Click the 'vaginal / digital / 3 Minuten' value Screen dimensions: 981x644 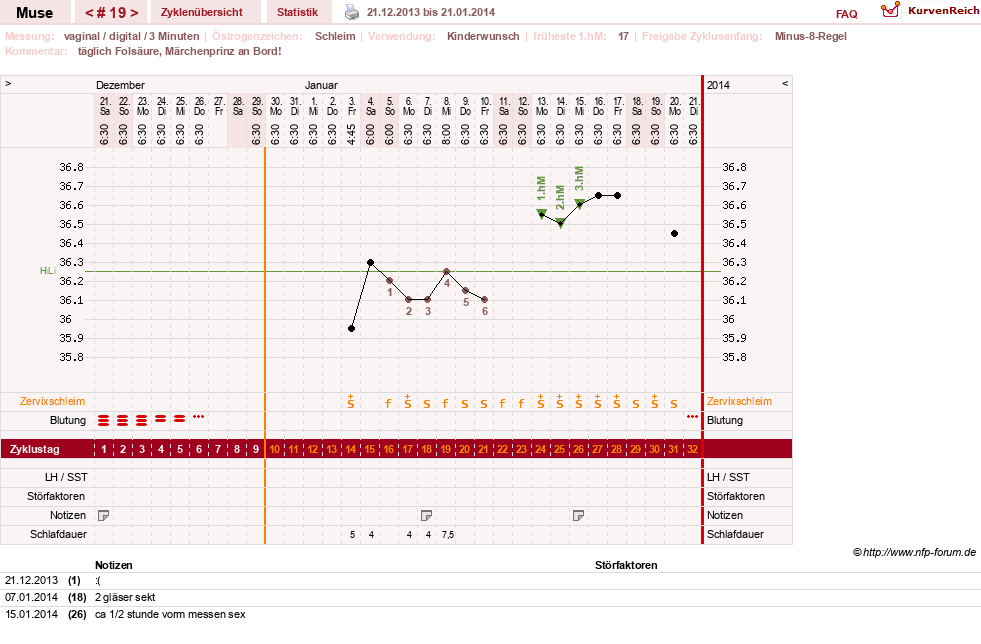(x=131, y=36)
